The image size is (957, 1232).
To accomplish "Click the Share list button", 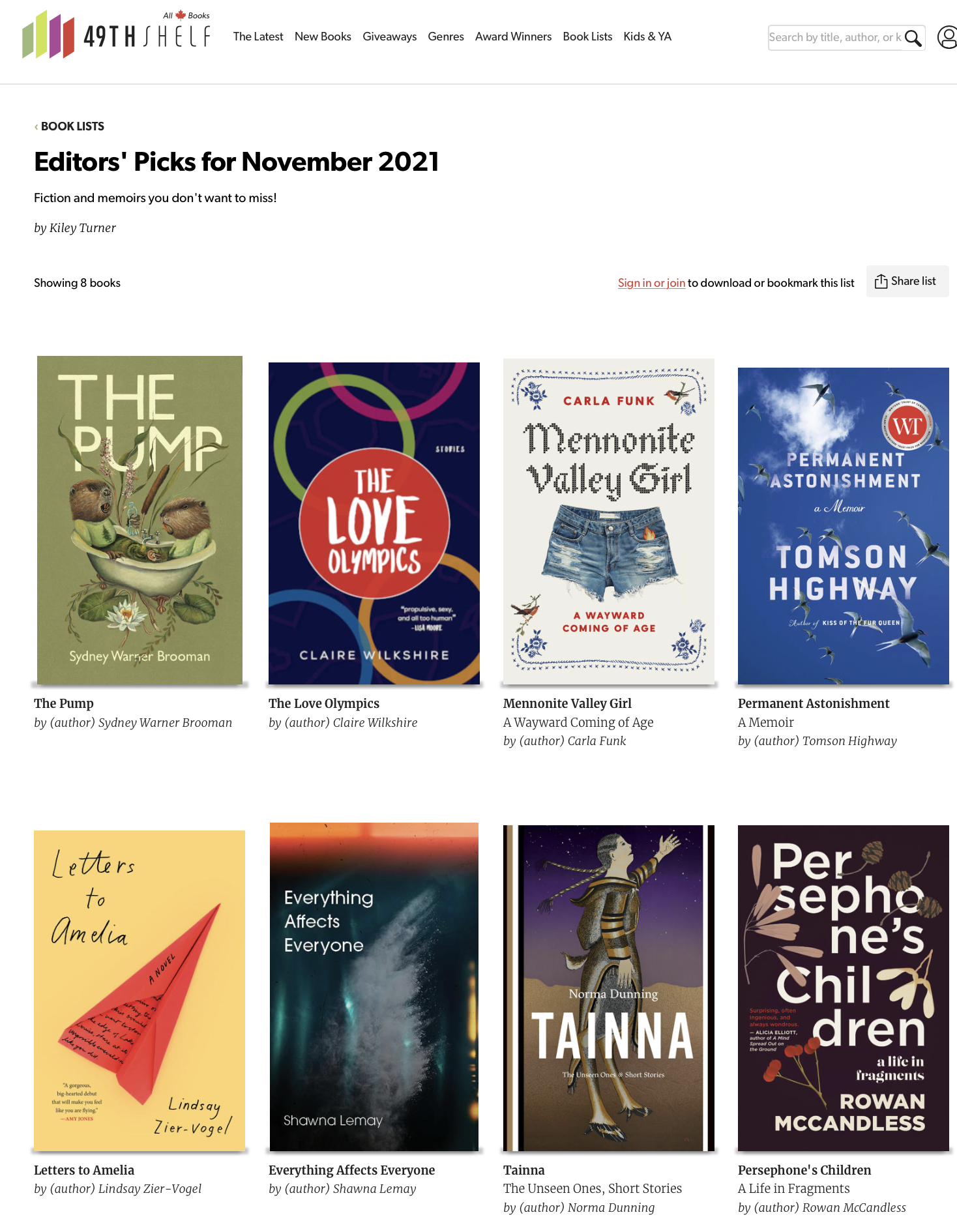I will (x=907, y=282).
